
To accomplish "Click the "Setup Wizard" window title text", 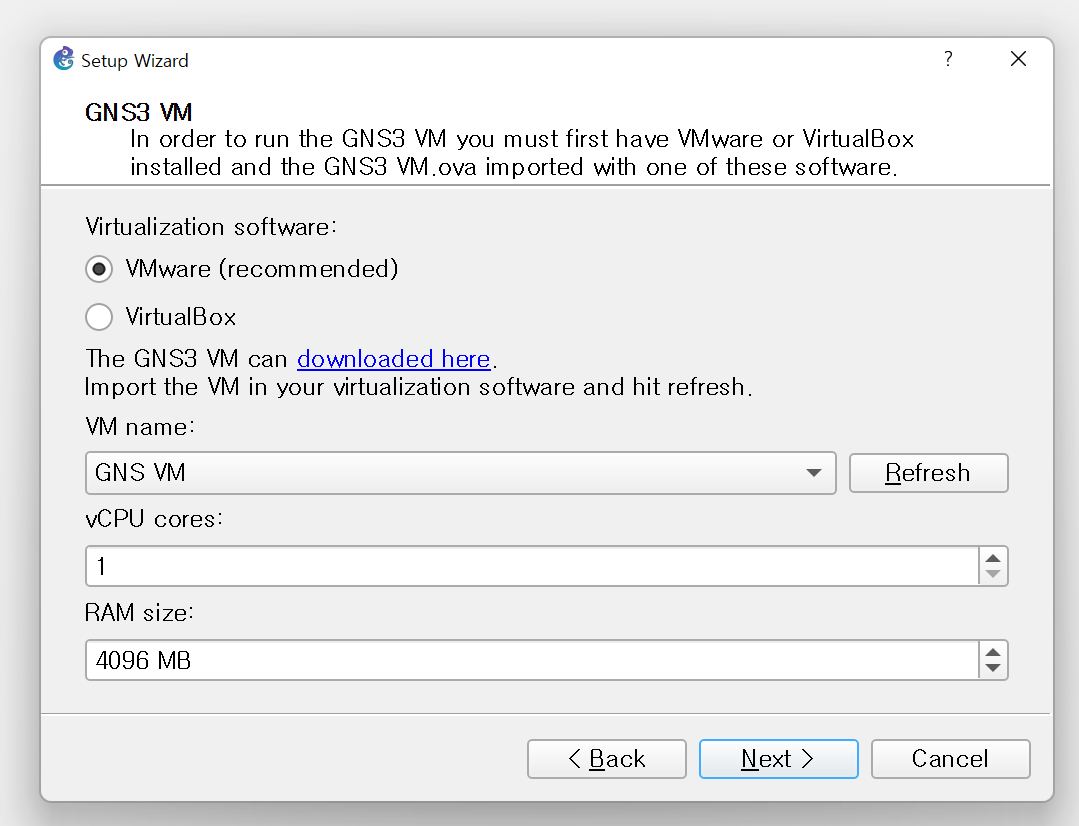I will click(135, 61).
